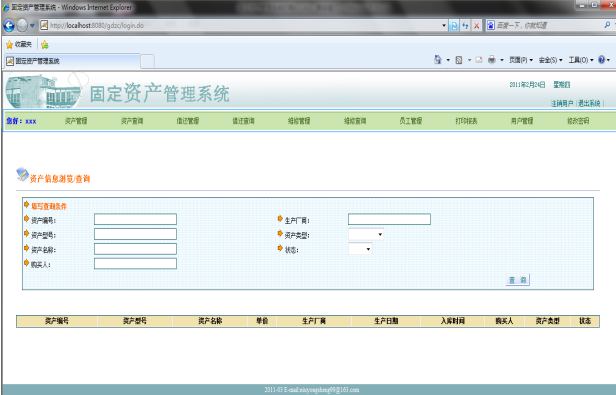Image resolution: width=616 pixels, height=395 pixels.
Task: Click the 购买人 input field
Action: (136, 264)
